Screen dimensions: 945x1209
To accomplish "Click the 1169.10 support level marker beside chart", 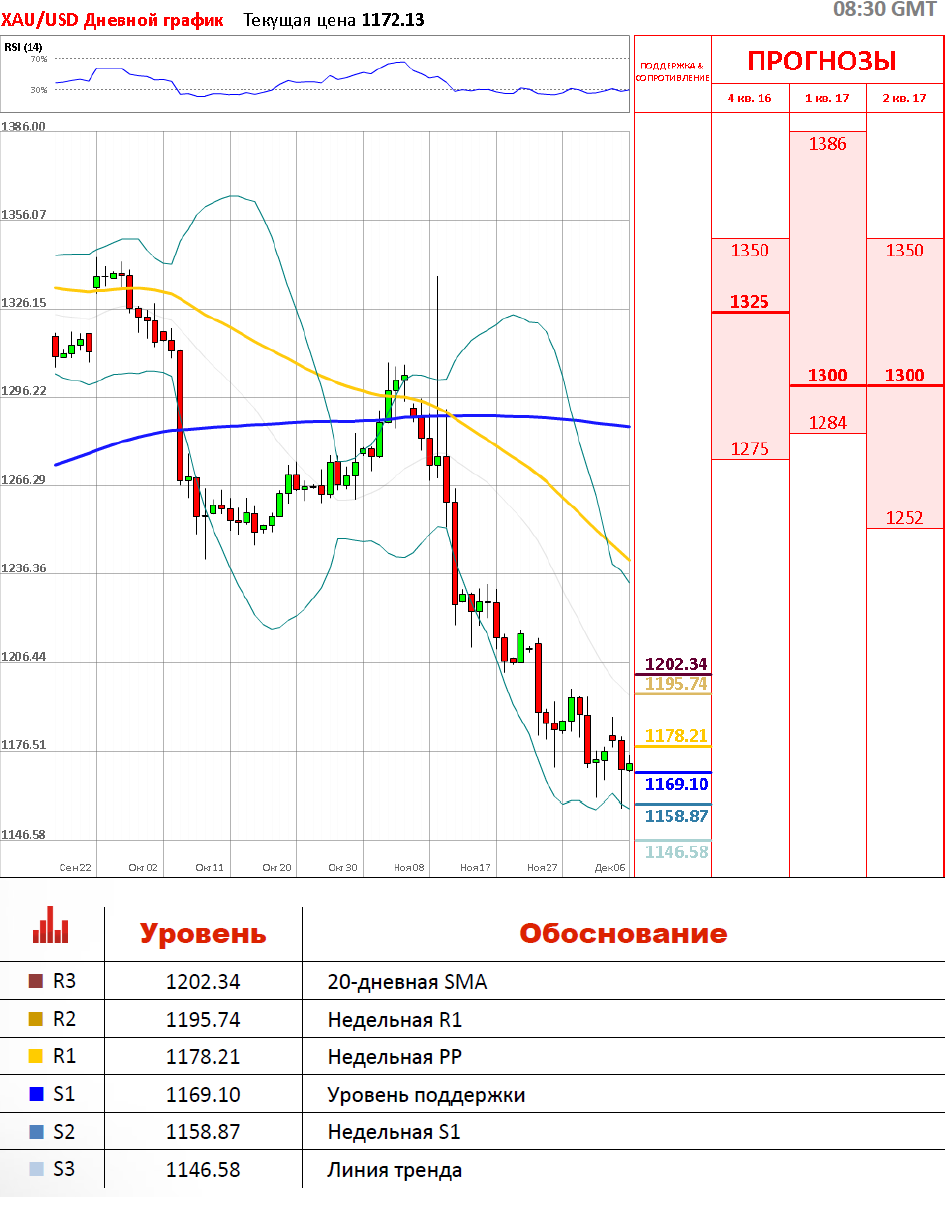I will 676,784.
